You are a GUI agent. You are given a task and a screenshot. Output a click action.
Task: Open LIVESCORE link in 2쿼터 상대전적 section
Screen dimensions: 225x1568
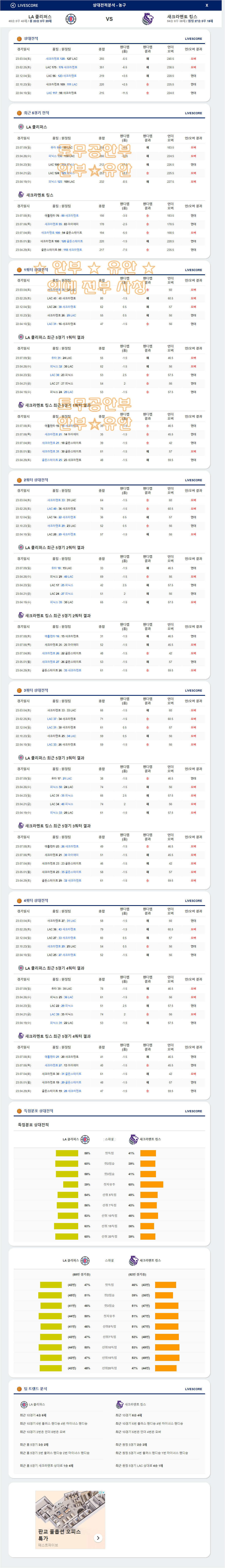click(193, 480)
